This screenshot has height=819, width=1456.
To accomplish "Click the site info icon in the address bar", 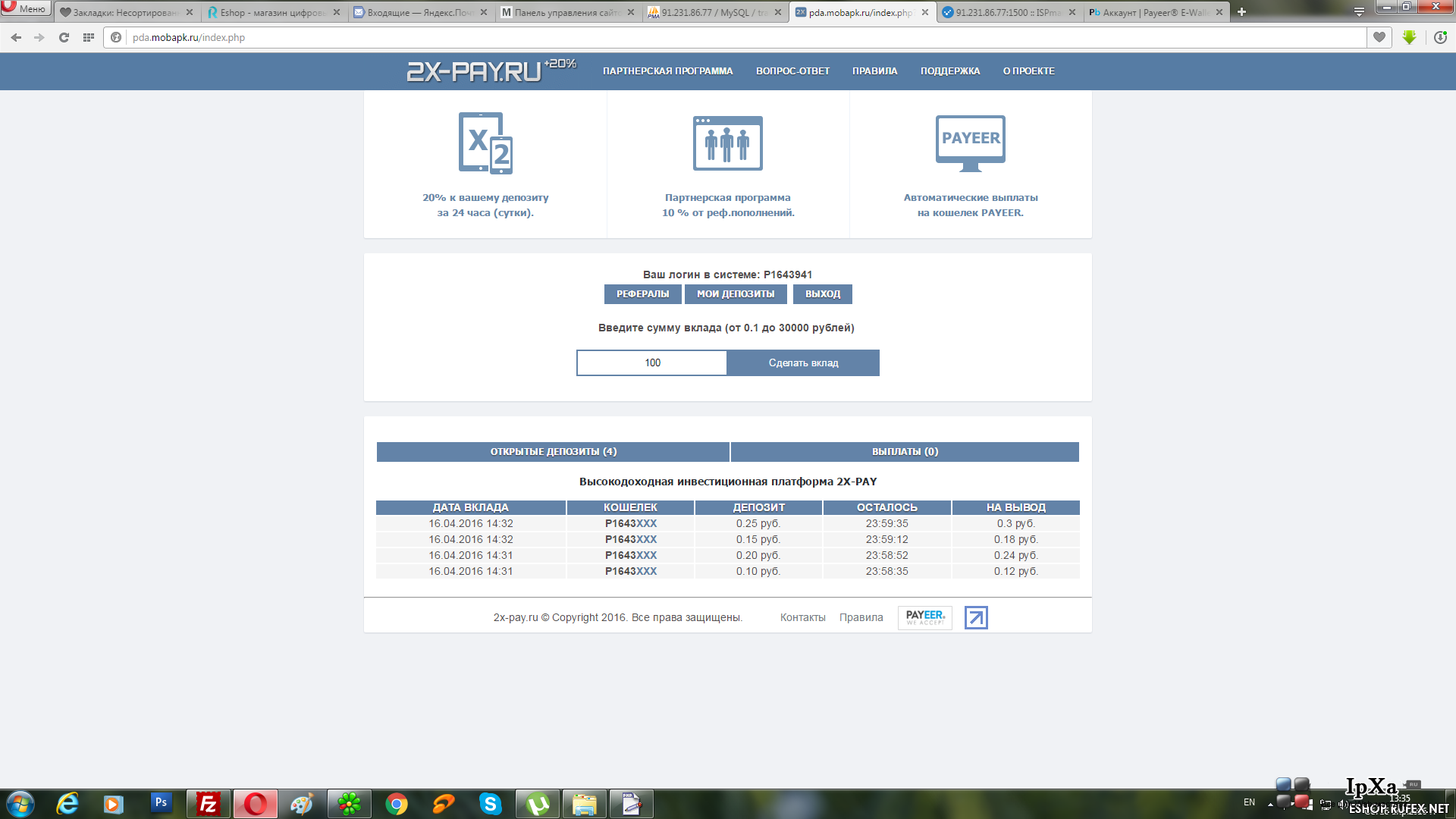I will [x=116, y=37].
